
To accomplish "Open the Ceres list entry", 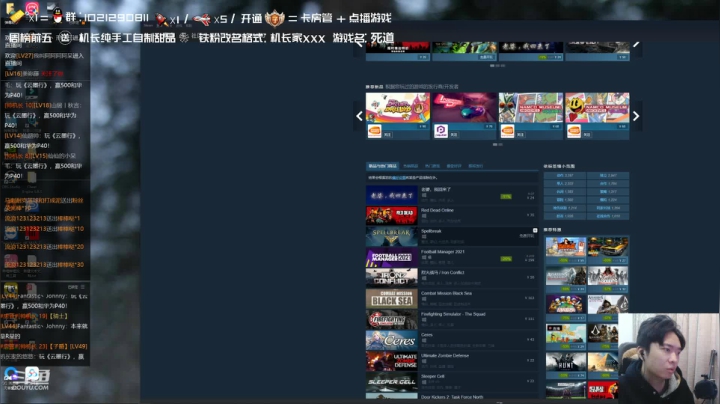I will coord(452,340).
